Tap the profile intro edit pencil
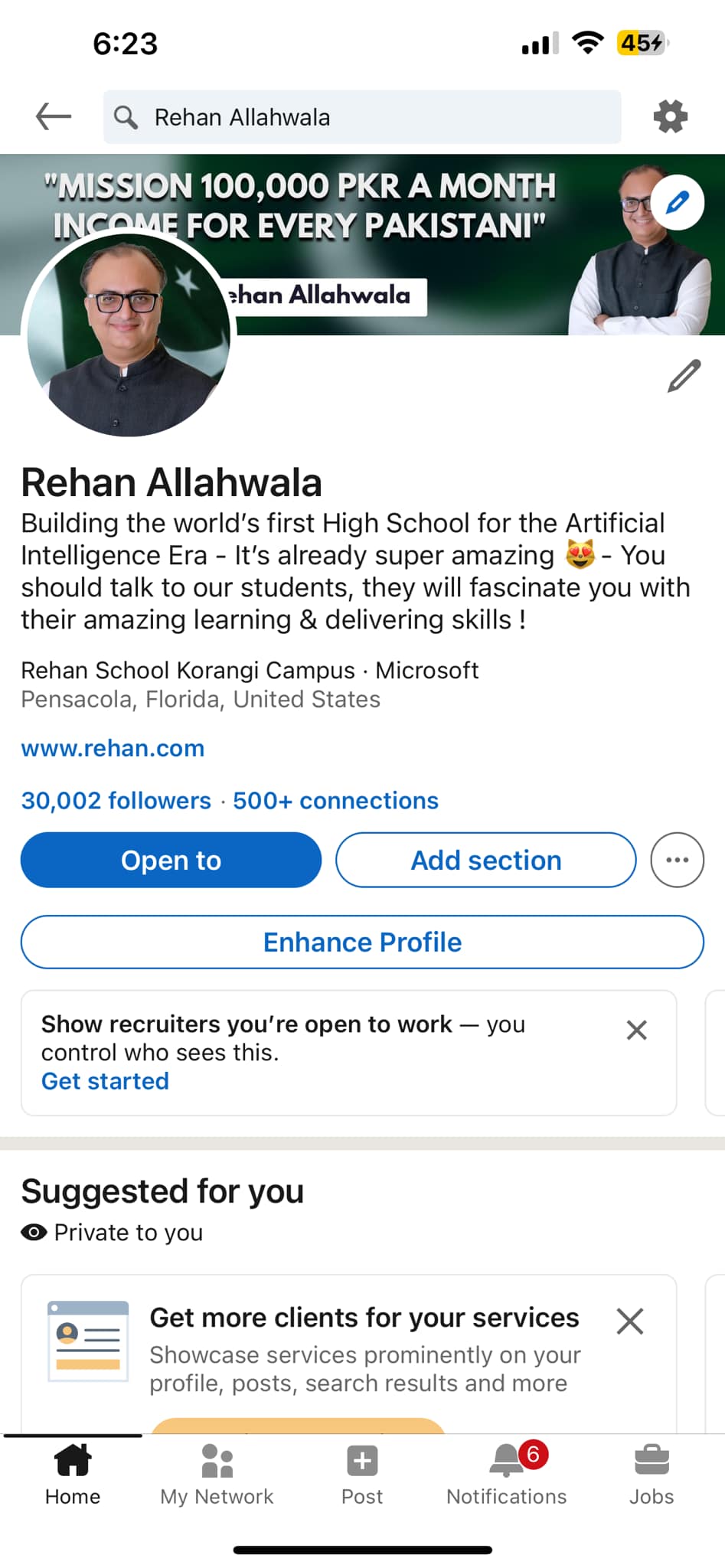This screenshot has height=1568, width=725. (684, 375)
